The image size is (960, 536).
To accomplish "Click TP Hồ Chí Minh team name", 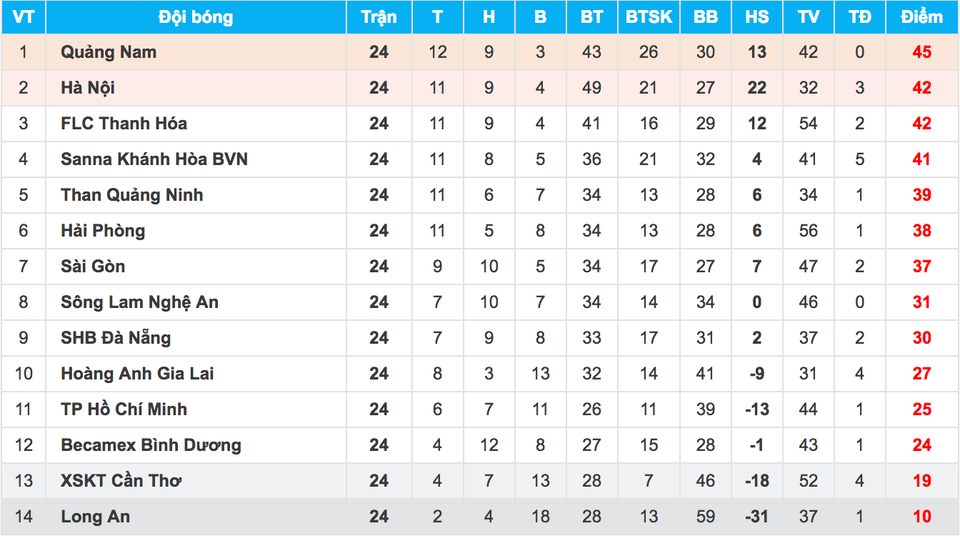I will 124,409.
